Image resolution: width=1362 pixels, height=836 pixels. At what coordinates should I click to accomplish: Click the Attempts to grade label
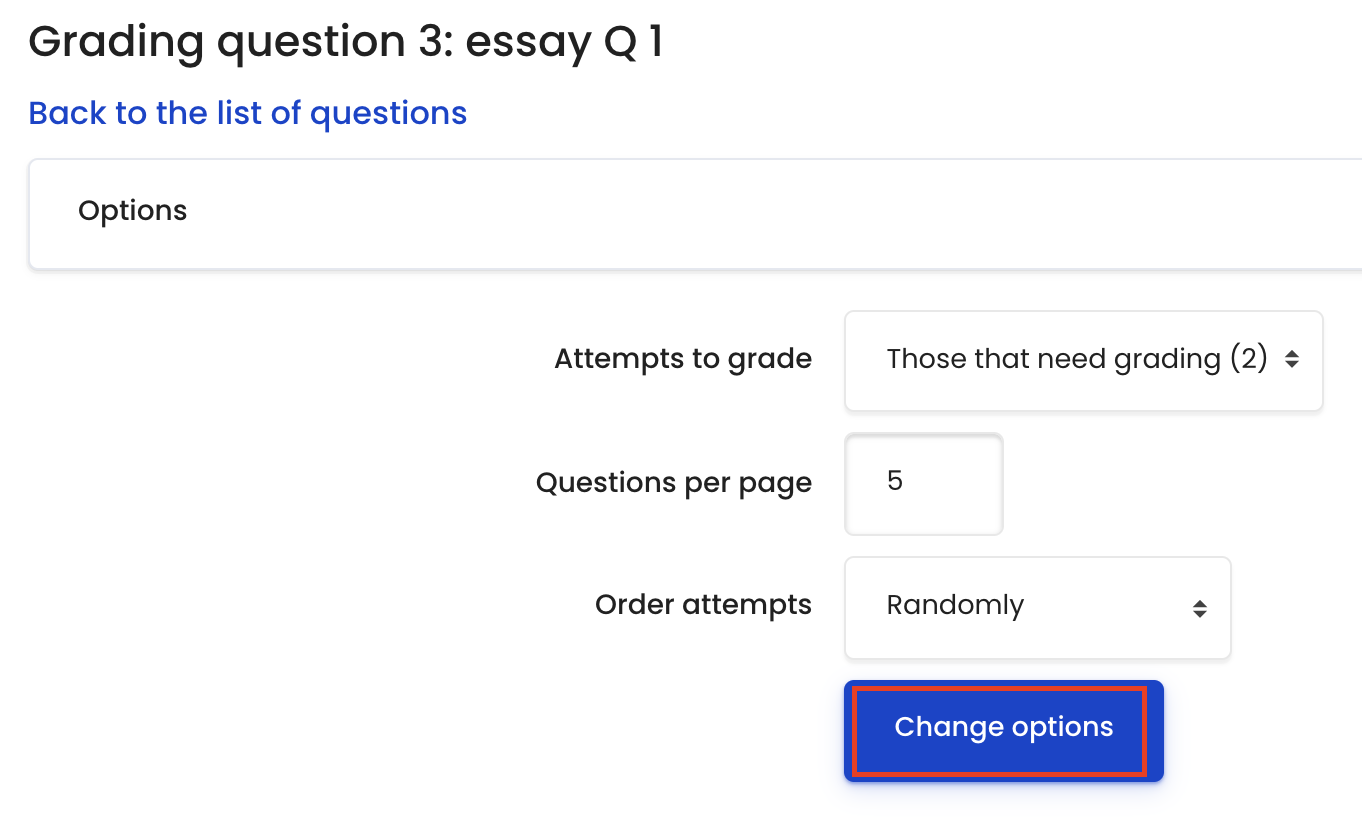683,359
